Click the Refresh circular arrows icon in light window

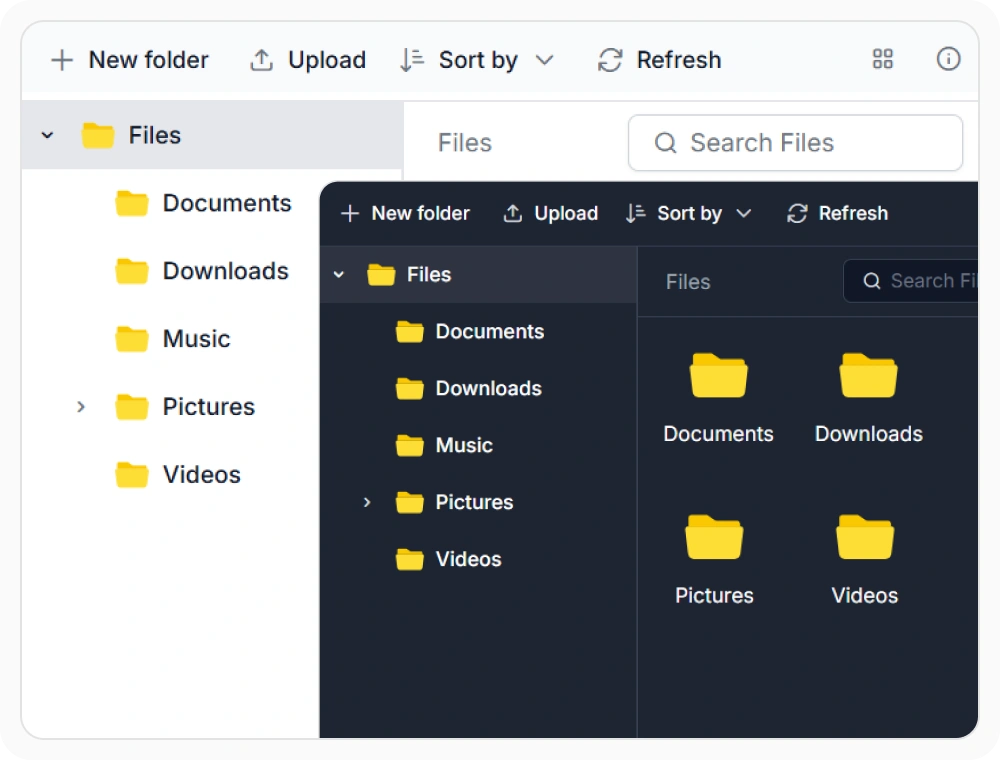pyautogui.click(x=610, y=60)
